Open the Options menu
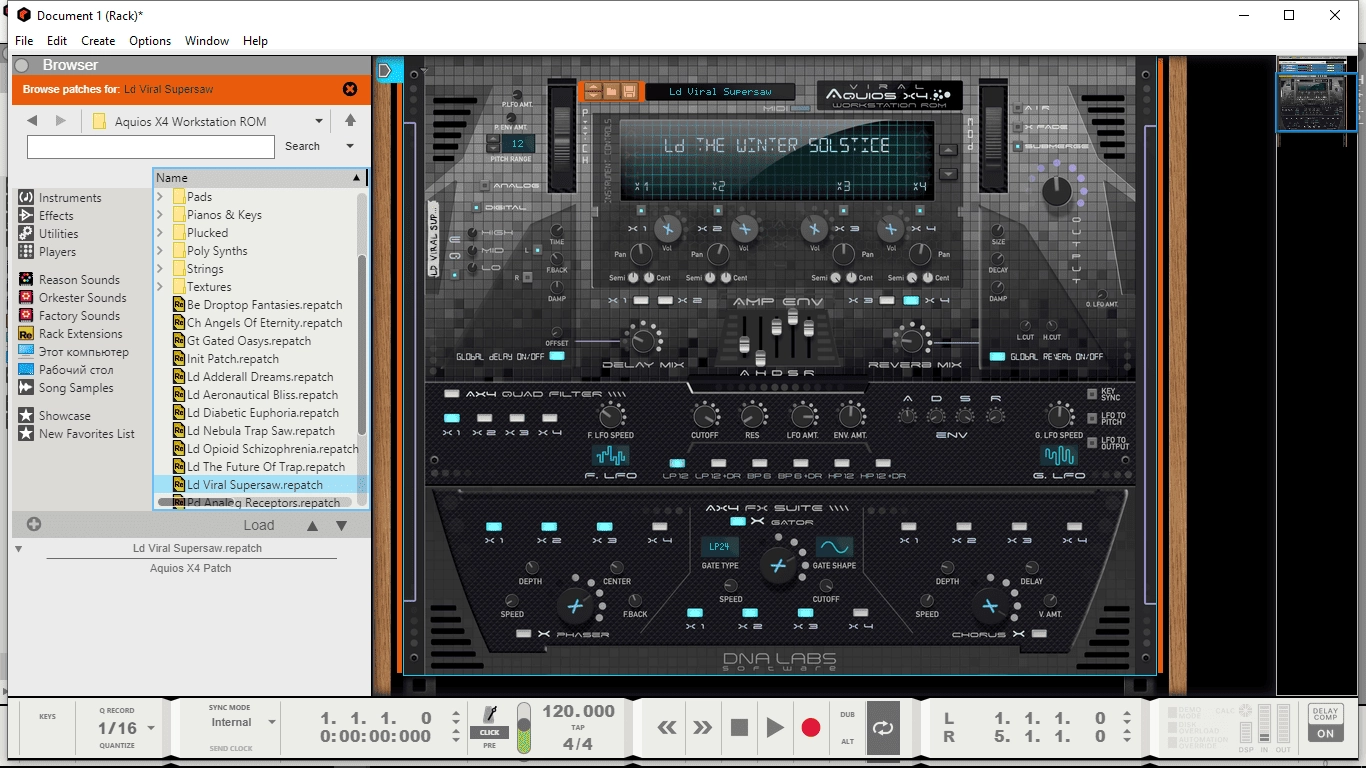This screenshot has width=1366, height=768. point(150,41)
